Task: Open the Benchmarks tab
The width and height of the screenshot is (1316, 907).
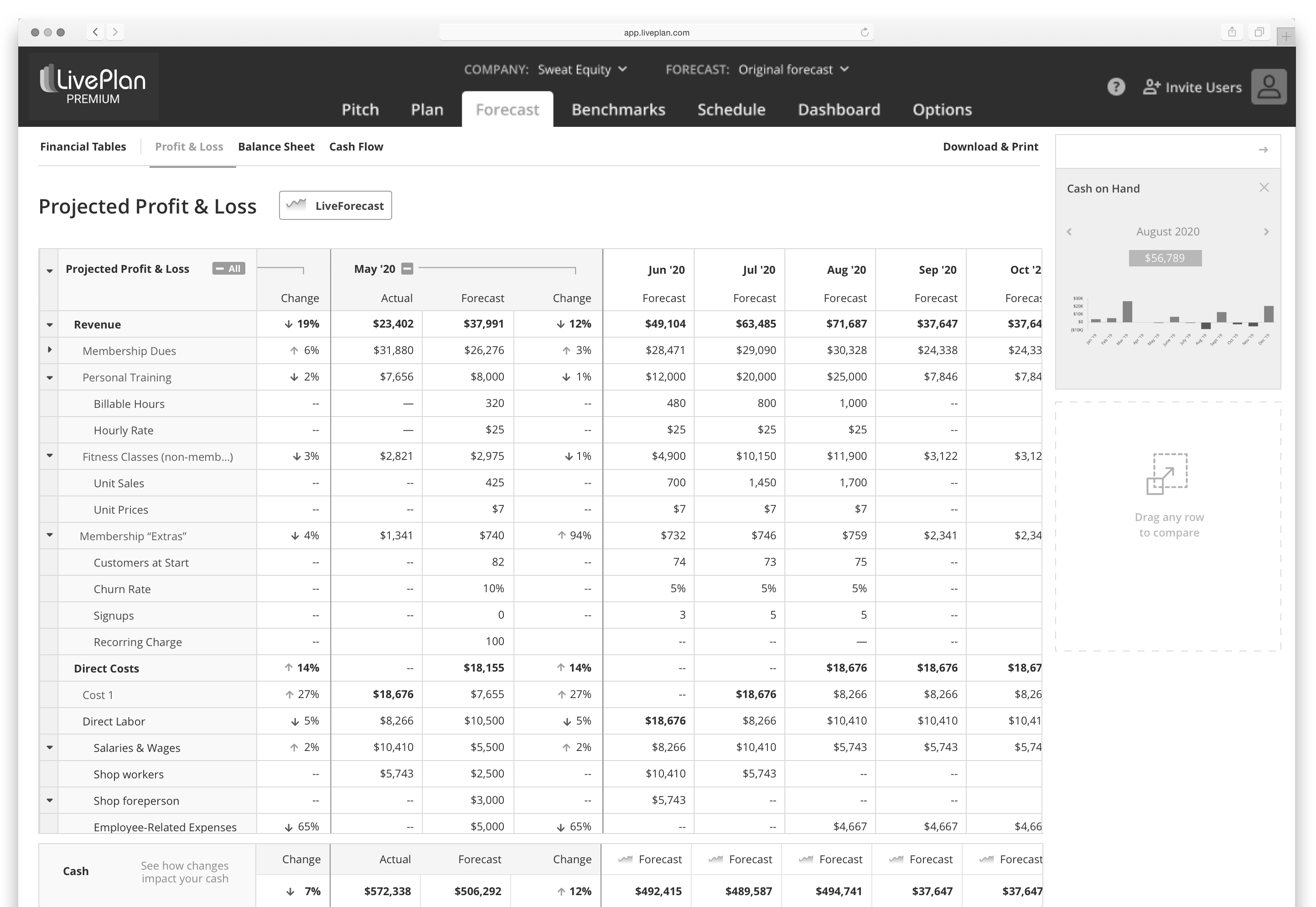Action: coord(618,109)
